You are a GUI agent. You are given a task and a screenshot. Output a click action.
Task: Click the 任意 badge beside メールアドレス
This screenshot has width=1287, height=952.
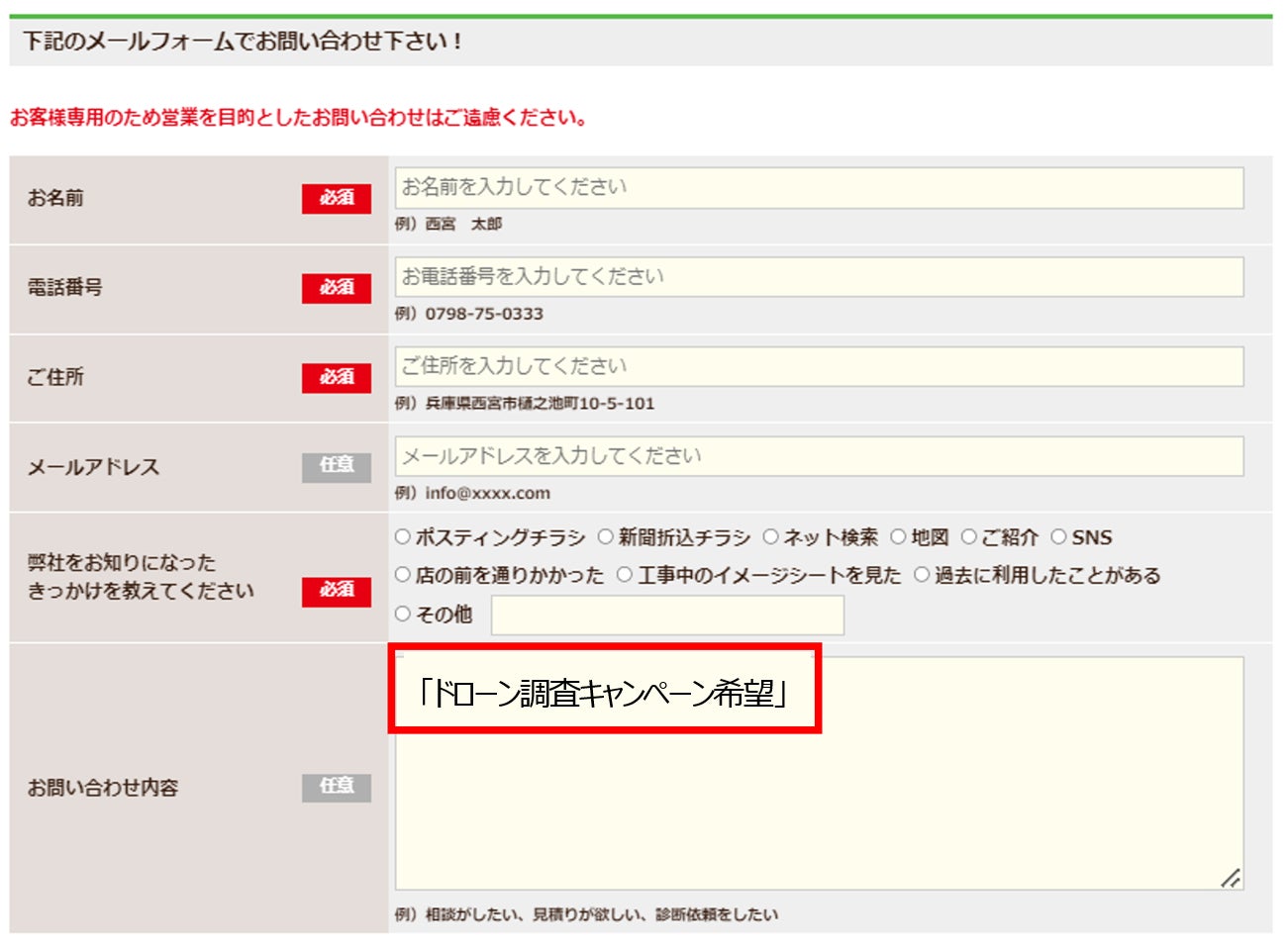click(337, 467)
